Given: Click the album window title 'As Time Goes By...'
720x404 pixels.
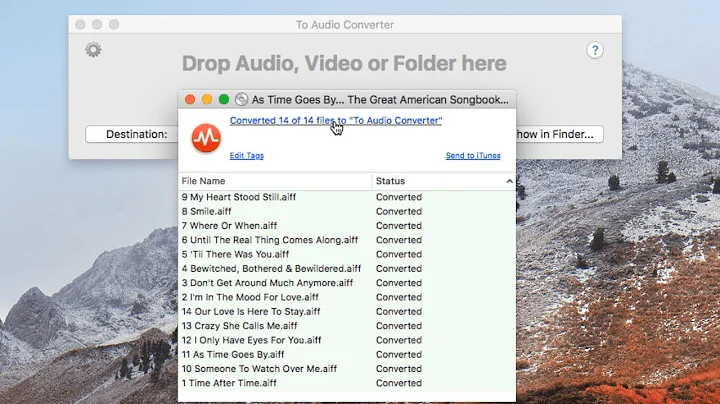Looking at the screenshot, I should (x=380, y=100).
